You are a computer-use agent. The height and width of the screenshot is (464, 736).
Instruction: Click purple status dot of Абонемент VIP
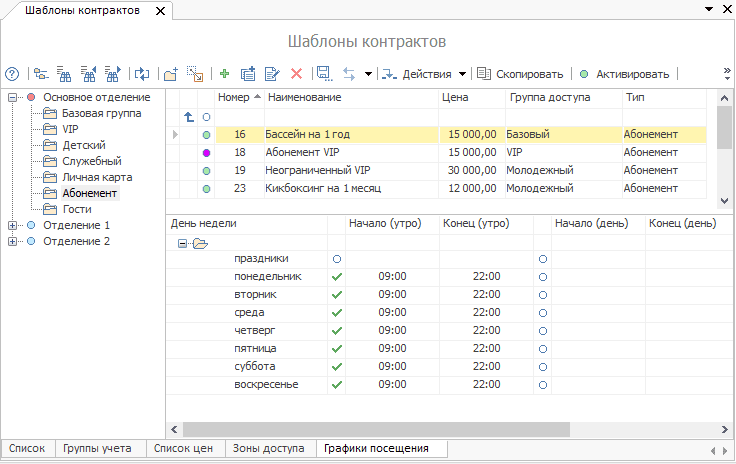(x=206, y=152)
